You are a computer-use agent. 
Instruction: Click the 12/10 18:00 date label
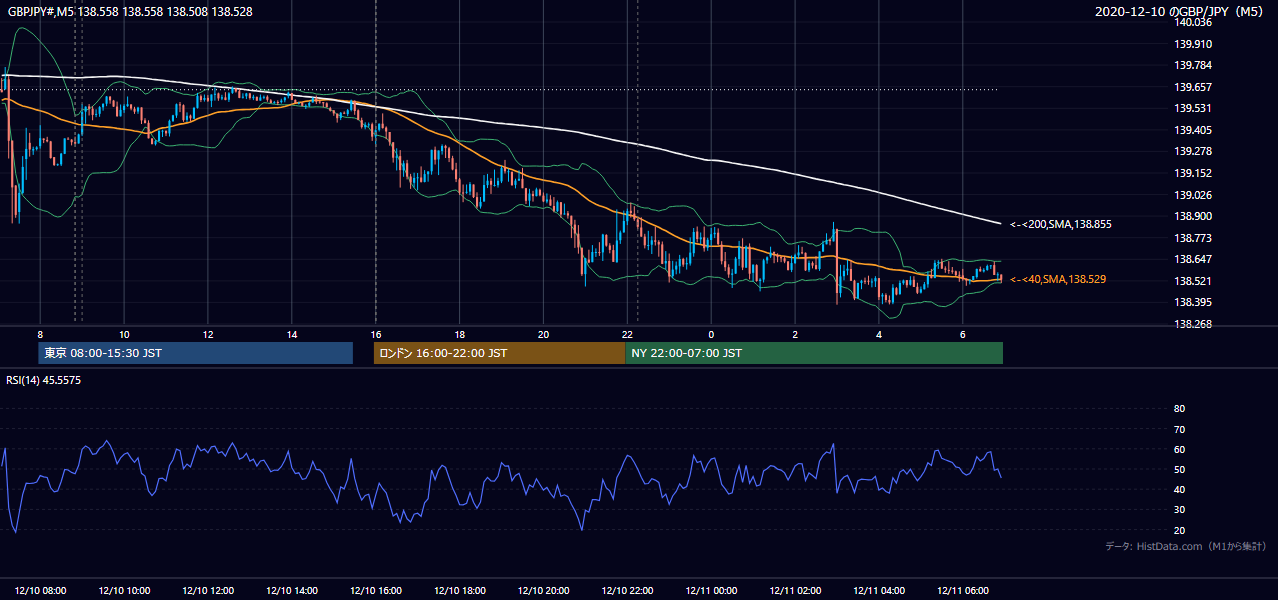coord(460,591)
